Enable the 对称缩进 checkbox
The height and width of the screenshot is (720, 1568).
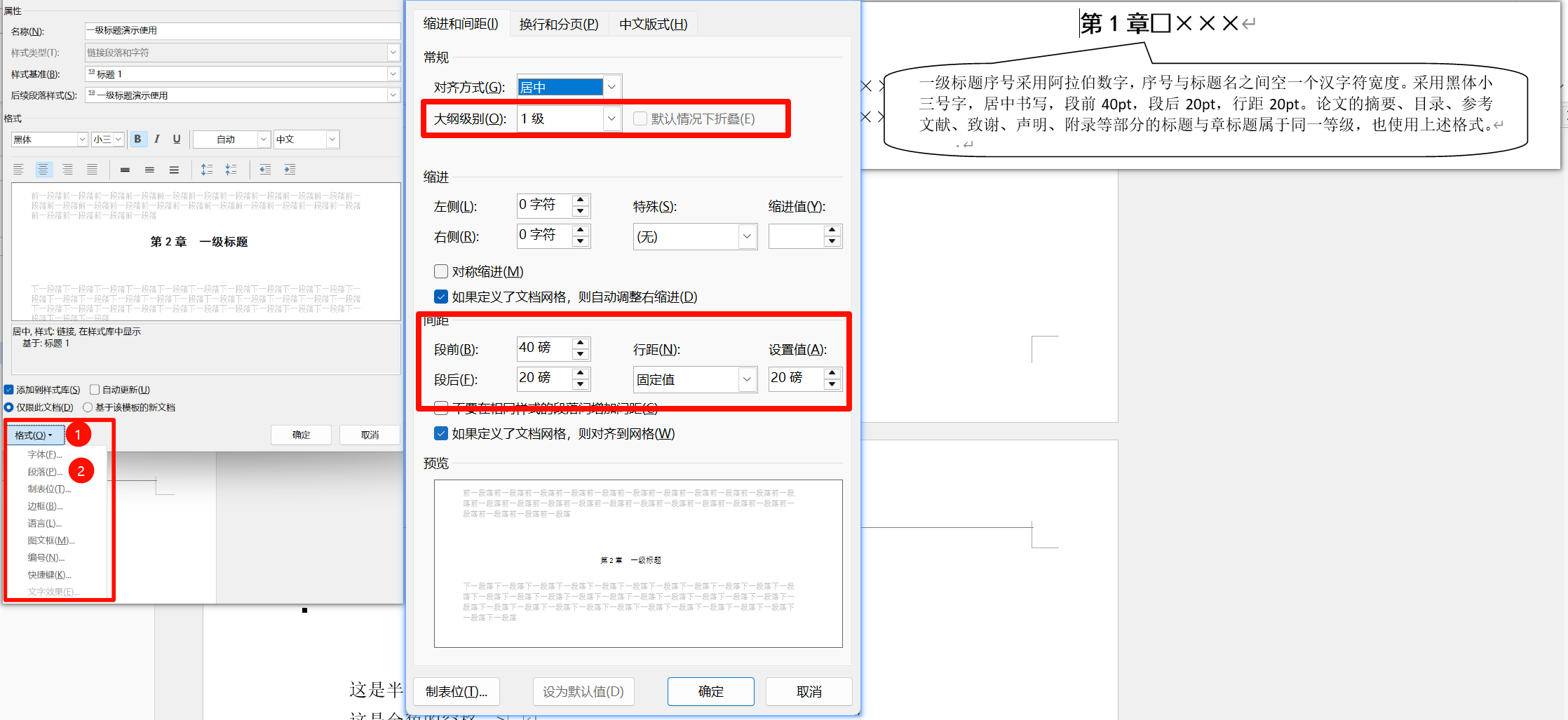(x=441, y=271)
